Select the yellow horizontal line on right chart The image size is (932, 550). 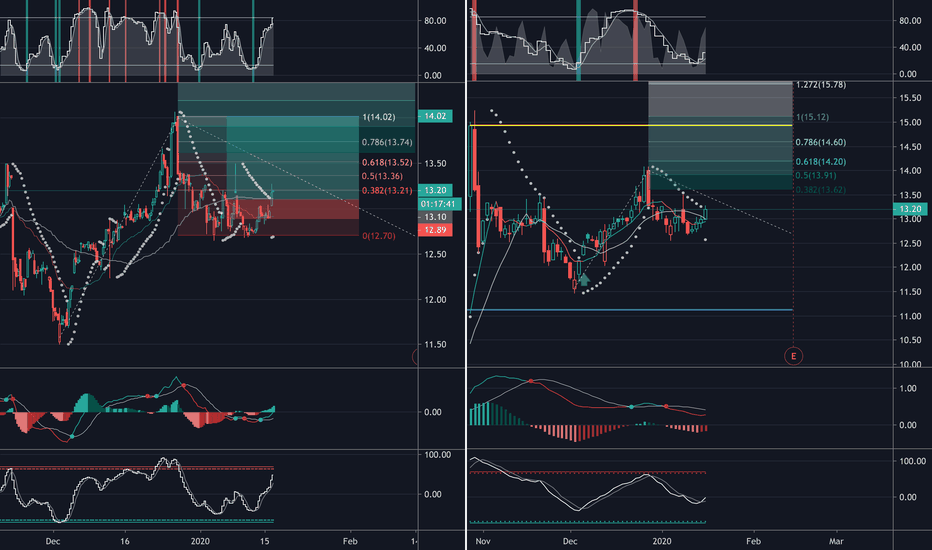[x=631, y=125]
